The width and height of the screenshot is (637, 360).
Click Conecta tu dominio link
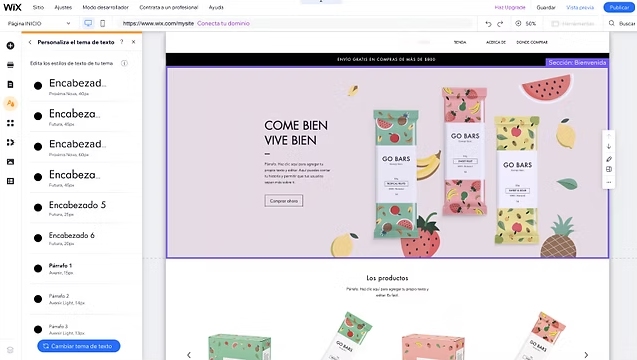tap(223, 24)
